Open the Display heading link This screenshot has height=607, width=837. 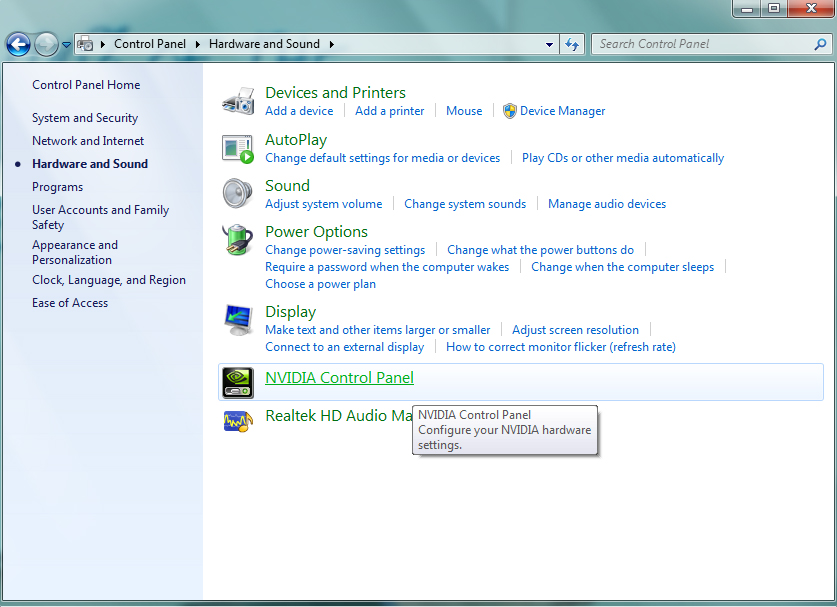[x=290, y=312]
